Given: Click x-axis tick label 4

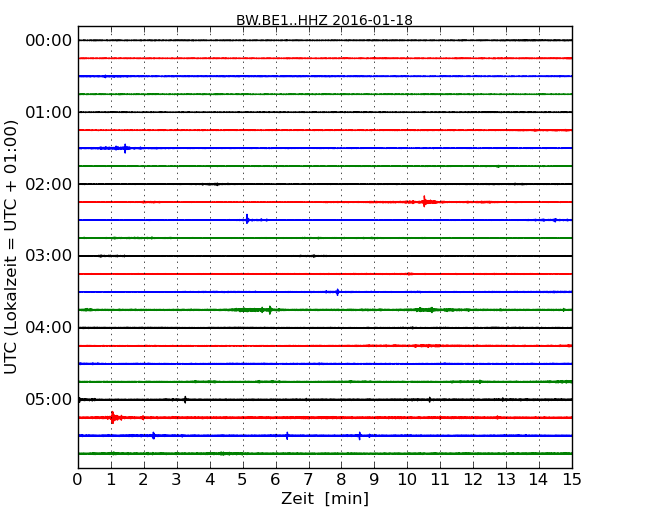Looking at the screenshot, I should click(x=210, y=480).
